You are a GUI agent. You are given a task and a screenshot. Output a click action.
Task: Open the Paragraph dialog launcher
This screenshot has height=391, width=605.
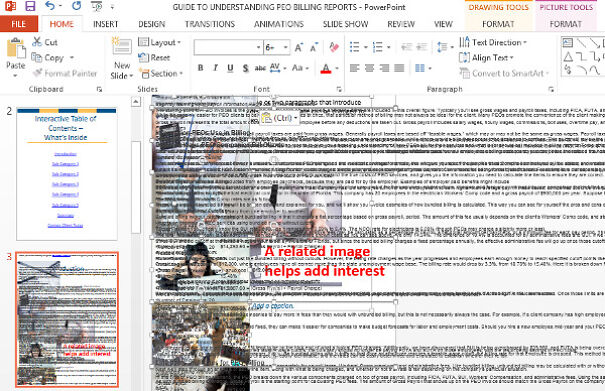tap(551, 89)
